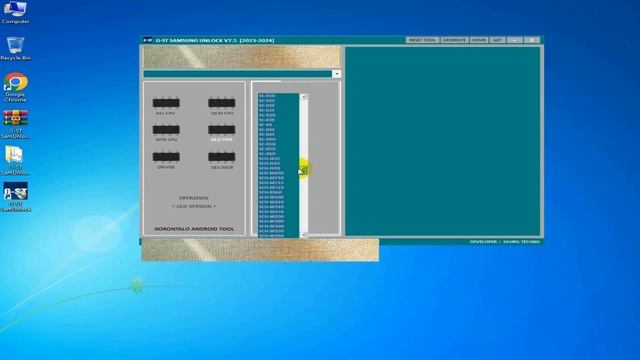The height and width of the screenshot is (360, 640).
Task: Open the G-ST SamUnlock WinRAR archive icon
Action: (16, 124)
